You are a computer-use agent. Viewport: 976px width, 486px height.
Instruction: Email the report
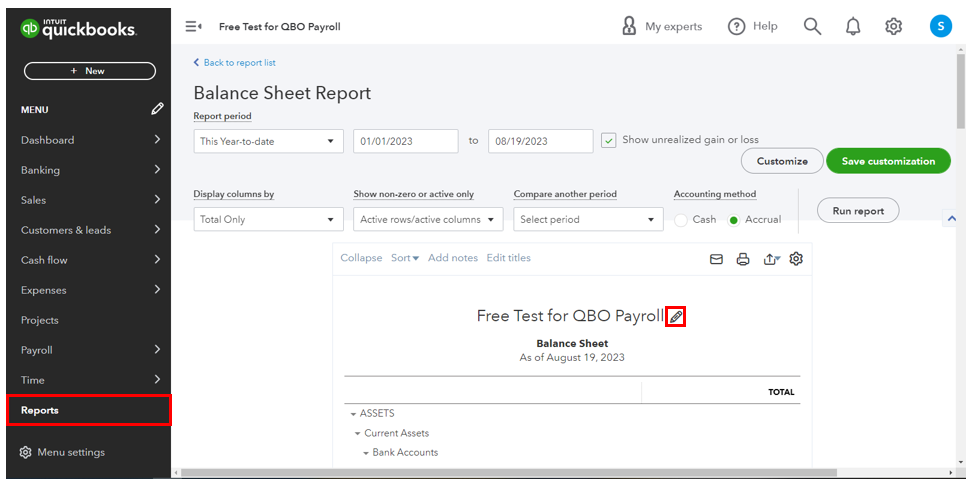coord(716,259)
